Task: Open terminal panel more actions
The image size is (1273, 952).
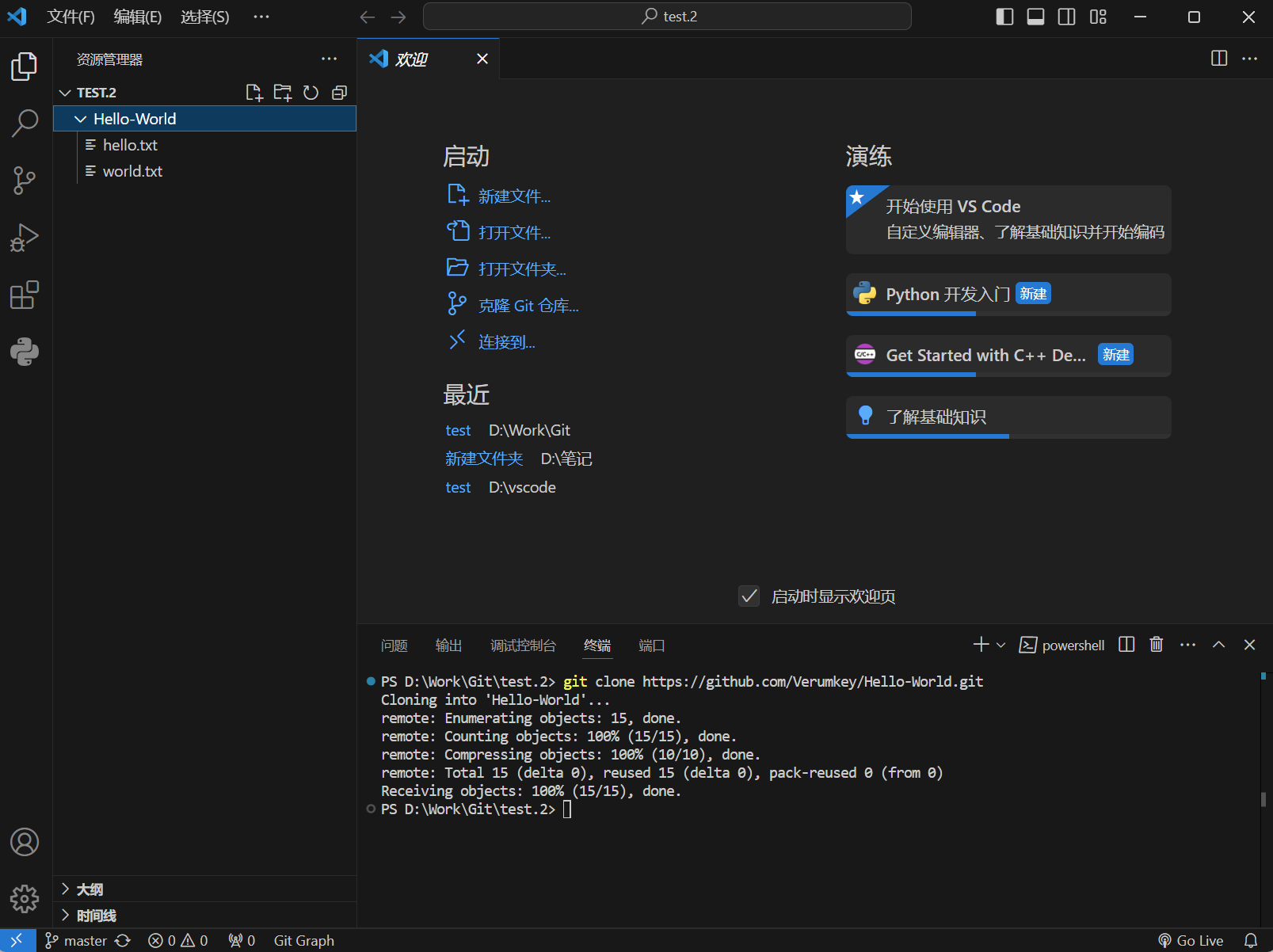Action: click(1187, 645)
